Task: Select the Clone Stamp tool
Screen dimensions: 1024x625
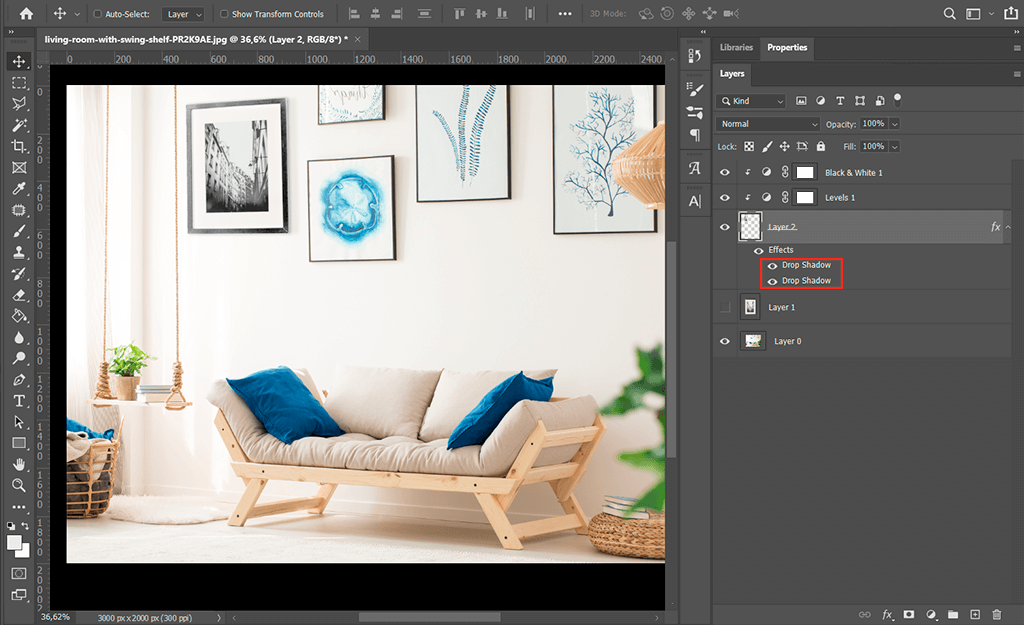Action: click(x=19, y=252)
